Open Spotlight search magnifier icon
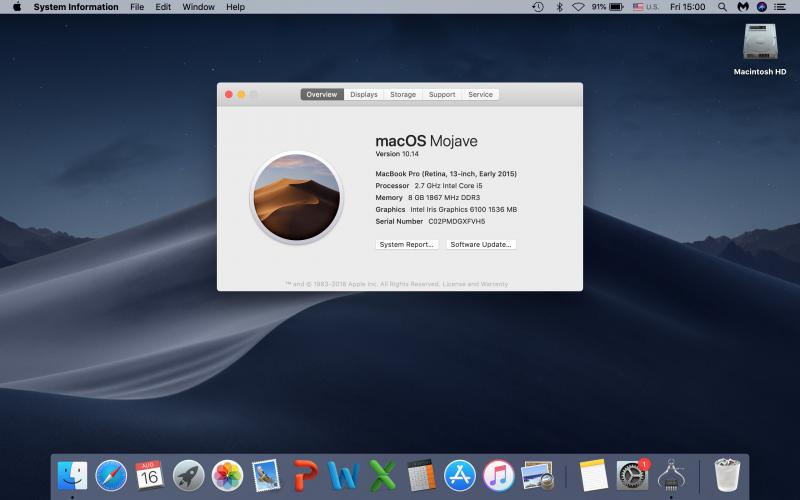Image resolution: width=800 pixels, height=500 pixels. [x=722, y=7]
